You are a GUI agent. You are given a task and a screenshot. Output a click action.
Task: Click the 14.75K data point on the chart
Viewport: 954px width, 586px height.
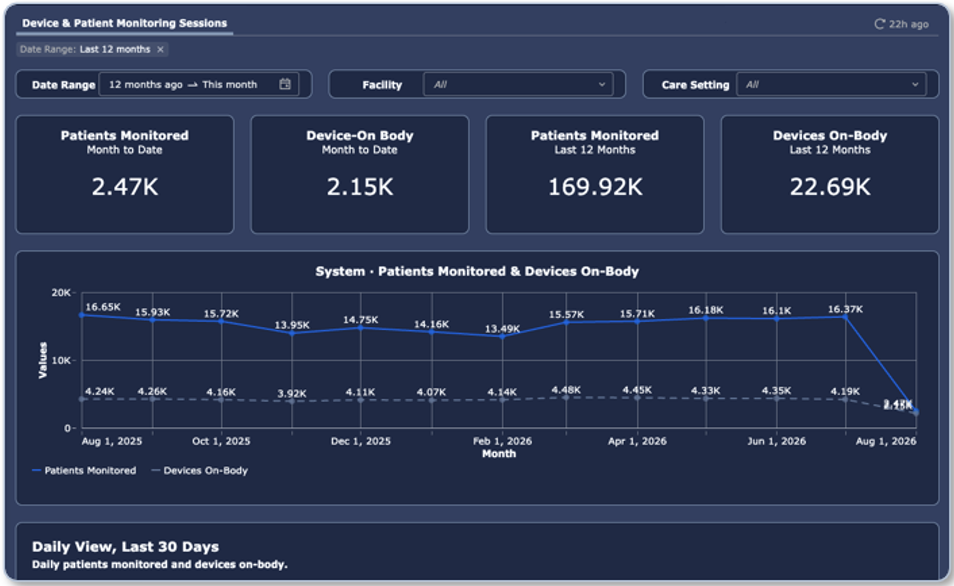[361, 328]
